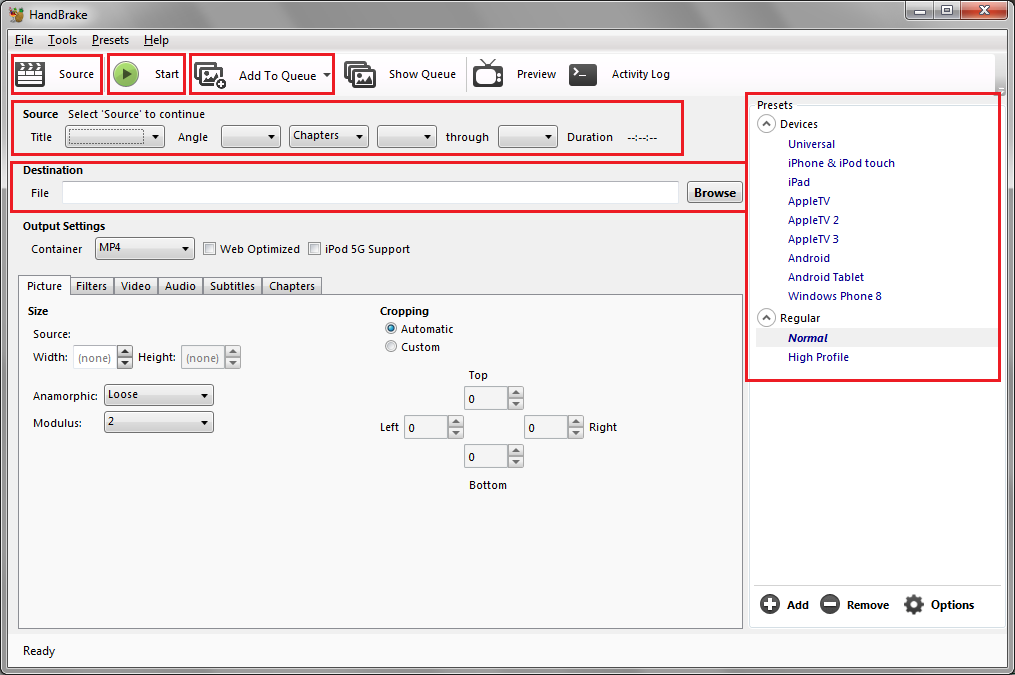This screenshot has height=675, width=1015.
Task: Open the Show Queue icon
Action: tap(360, 74)
